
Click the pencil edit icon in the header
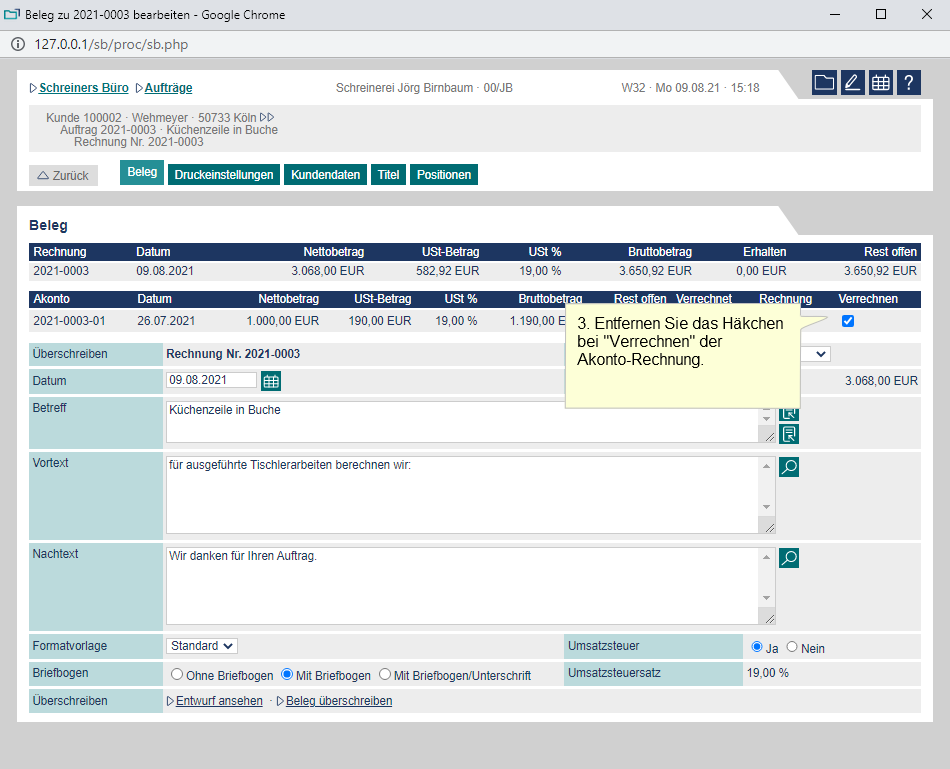[852, 83]
